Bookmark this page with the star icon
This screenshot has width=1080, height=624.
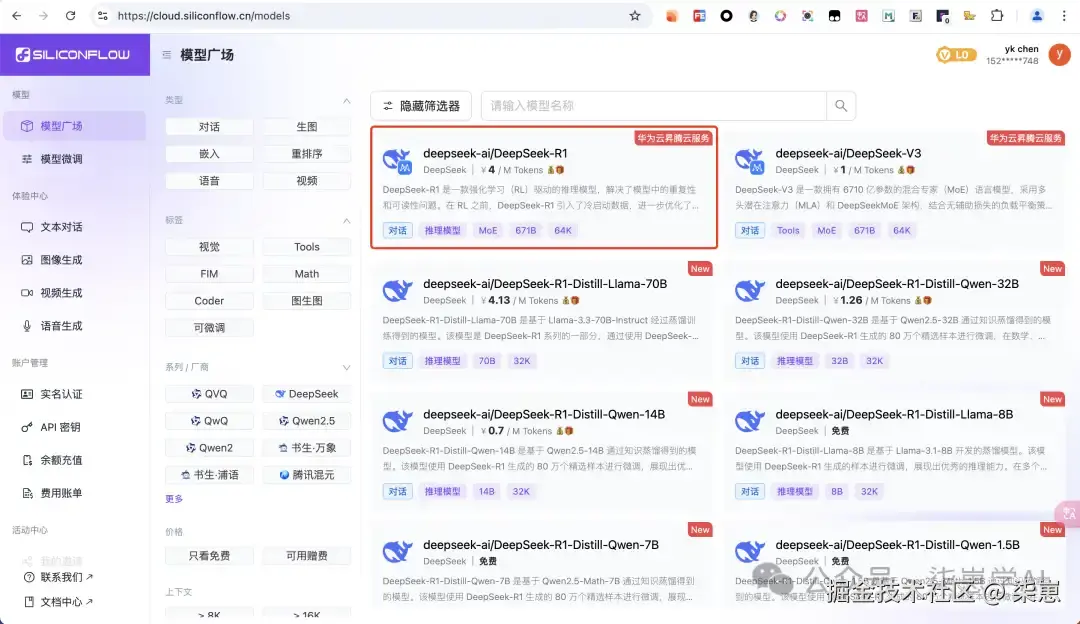(x=635, y=15)
